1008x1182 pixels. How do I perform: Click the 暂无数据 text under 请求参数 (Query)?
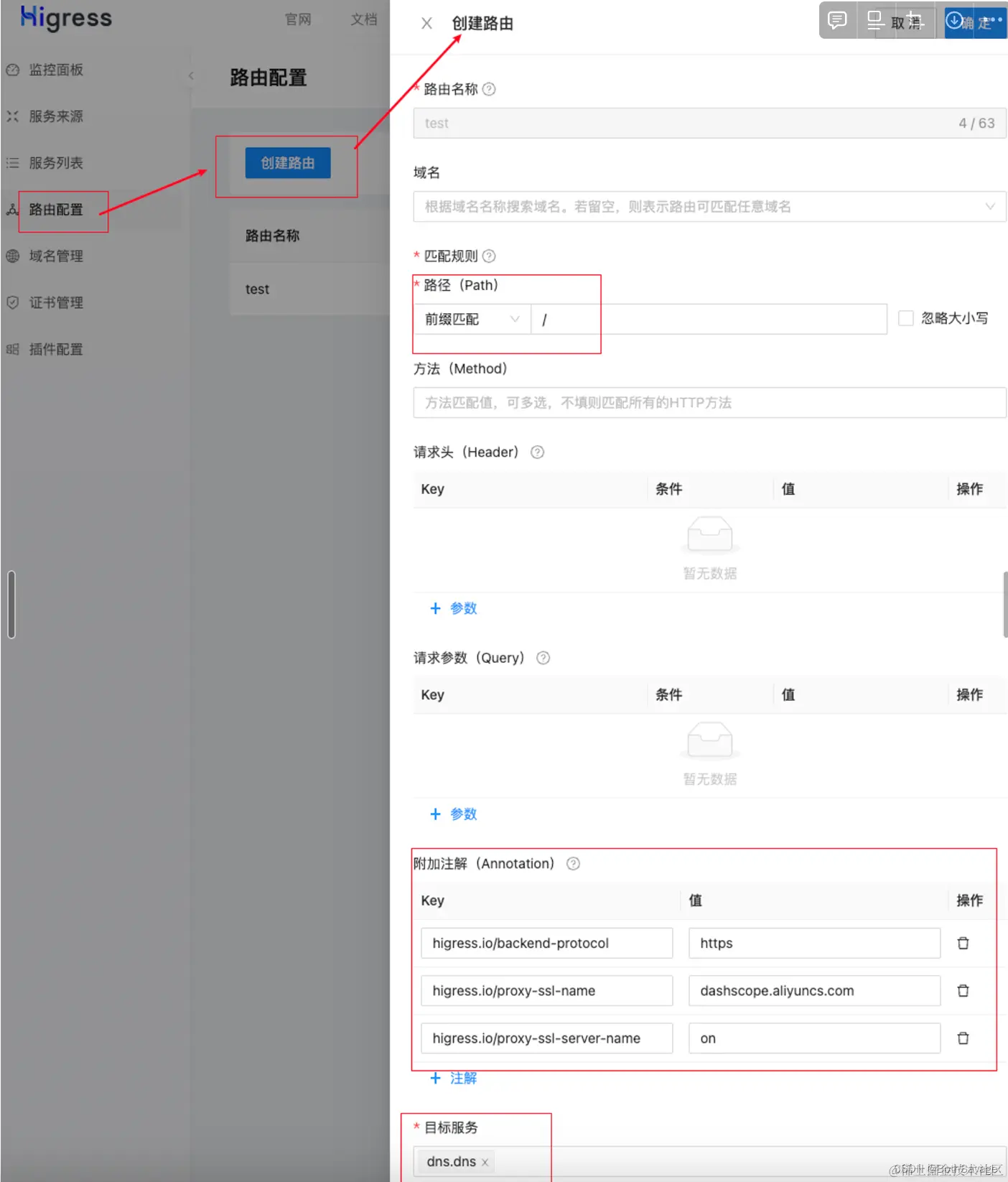tap(709, 779)
